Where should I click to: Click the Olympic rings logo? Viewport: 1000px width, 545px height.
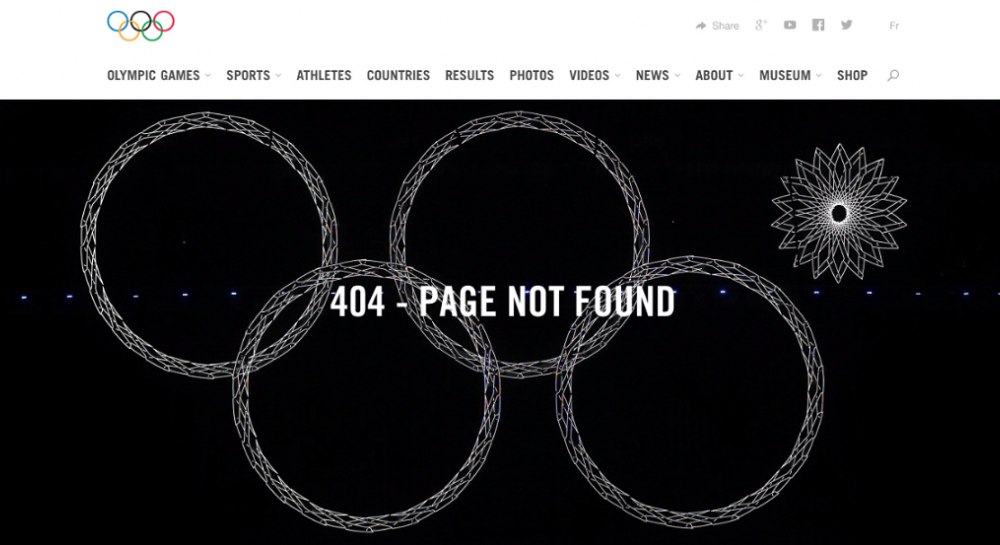click(x=140, y=25)
